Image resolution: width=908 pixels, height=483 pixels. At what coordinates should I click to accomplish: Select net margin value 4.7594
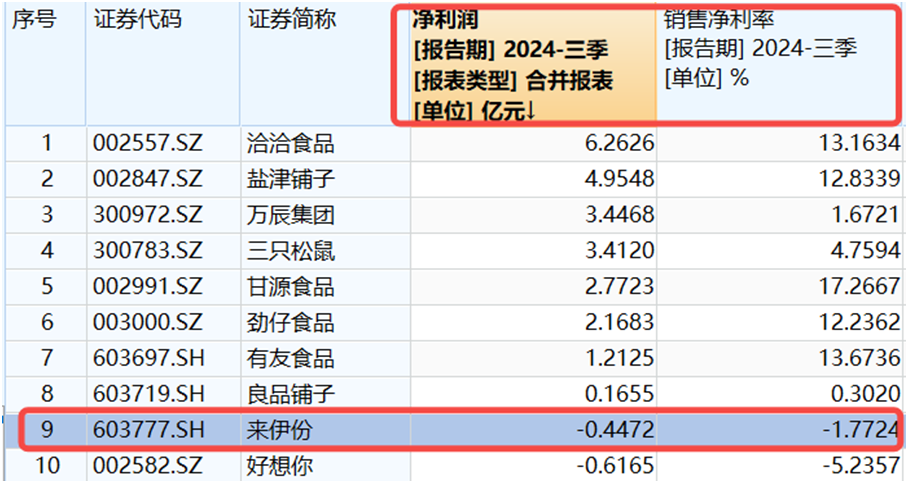865,251
